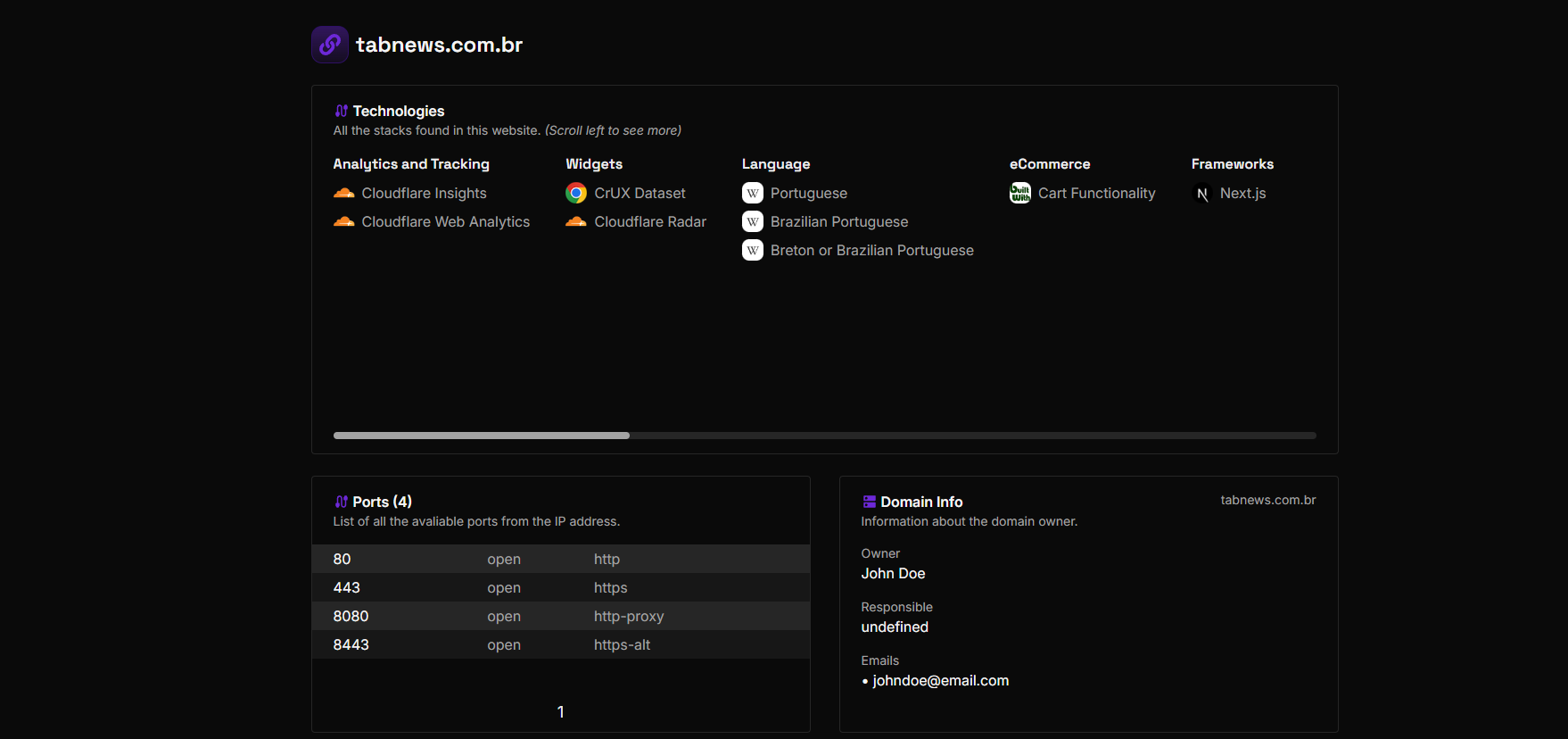Select the port 8443 cell
Viewport: 1568px width, 739px height.
click(351, 644)
